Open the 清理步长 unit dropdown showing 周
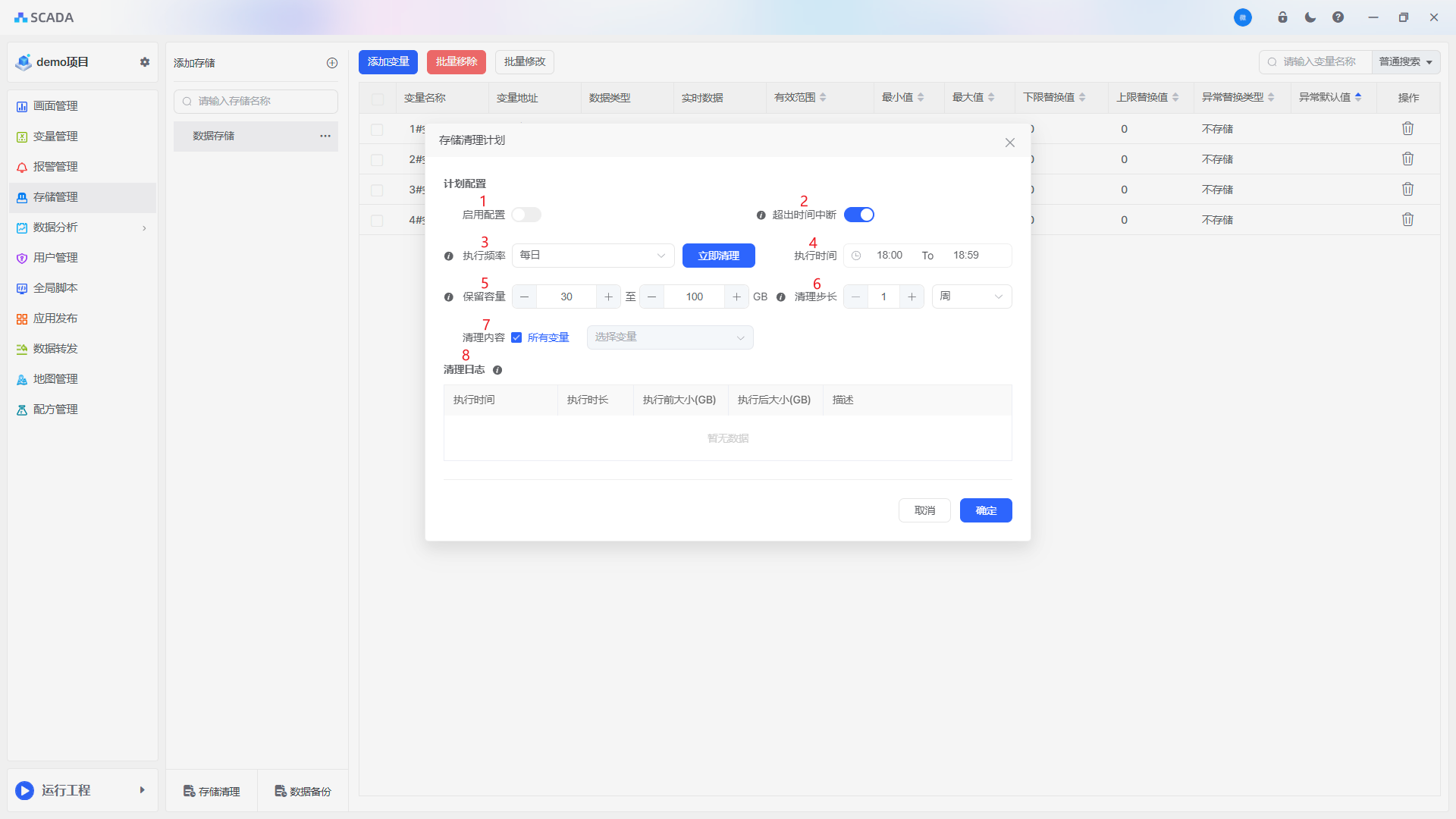Viewport: 1456px width, 819px height. tap(971, 297)
